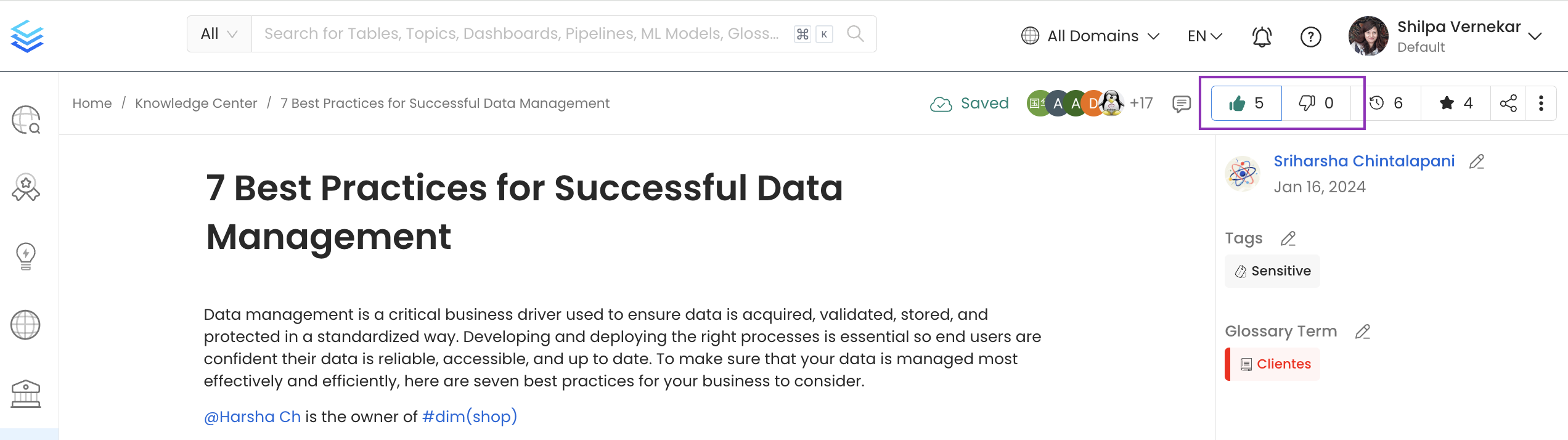Image resolution: width=1568 pixels, height=440 pixels.
Task: Open the Sriharsha Chintalapani owner link
Action: coord(1363,161)
